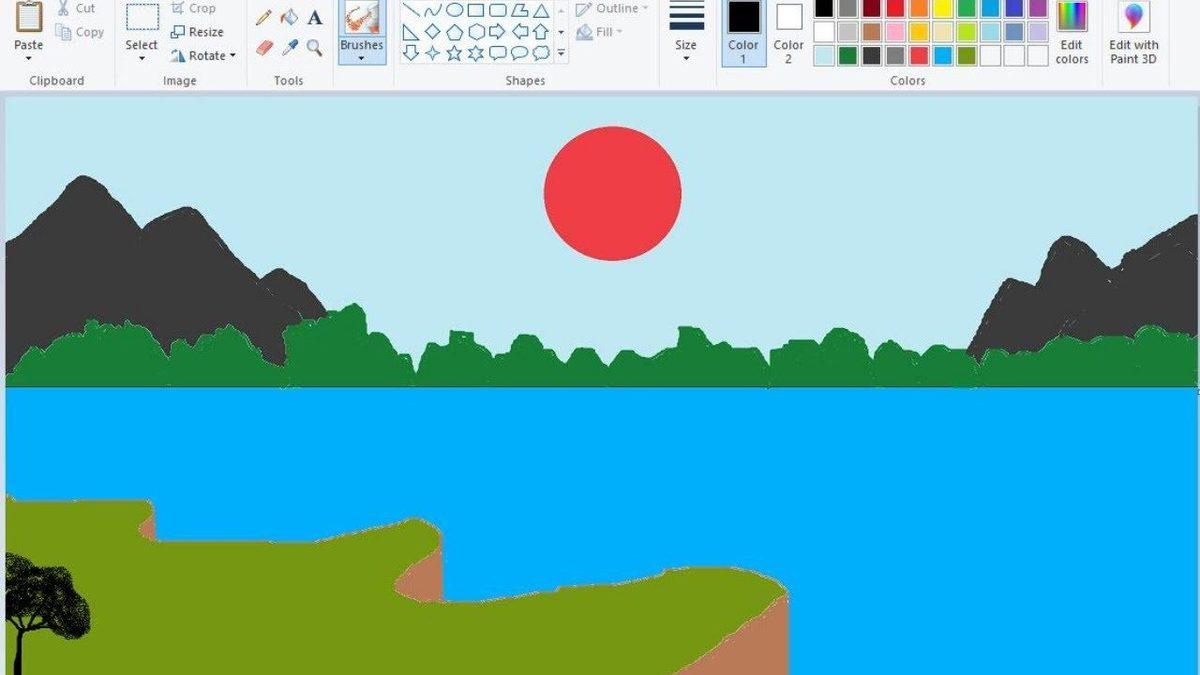This screenshot has height=675, width=1200.
Task: Switch to Color 2 background slot
Action: 789,28
